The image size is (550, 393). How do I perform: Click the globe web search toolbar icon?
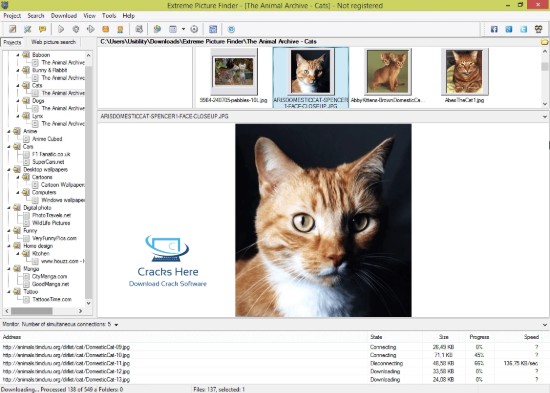[x=157, y=29]
